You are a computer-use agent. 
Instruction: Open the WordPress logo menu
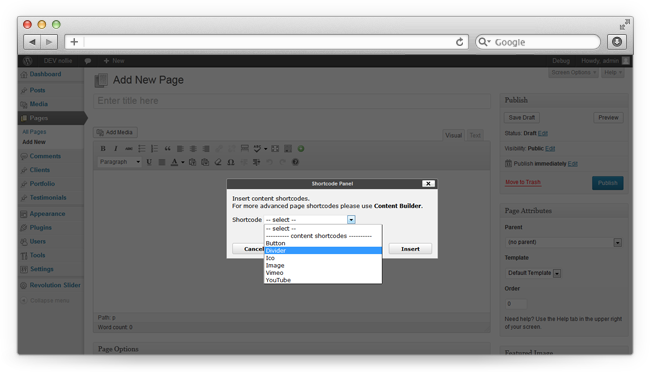(x=27, y=61)
